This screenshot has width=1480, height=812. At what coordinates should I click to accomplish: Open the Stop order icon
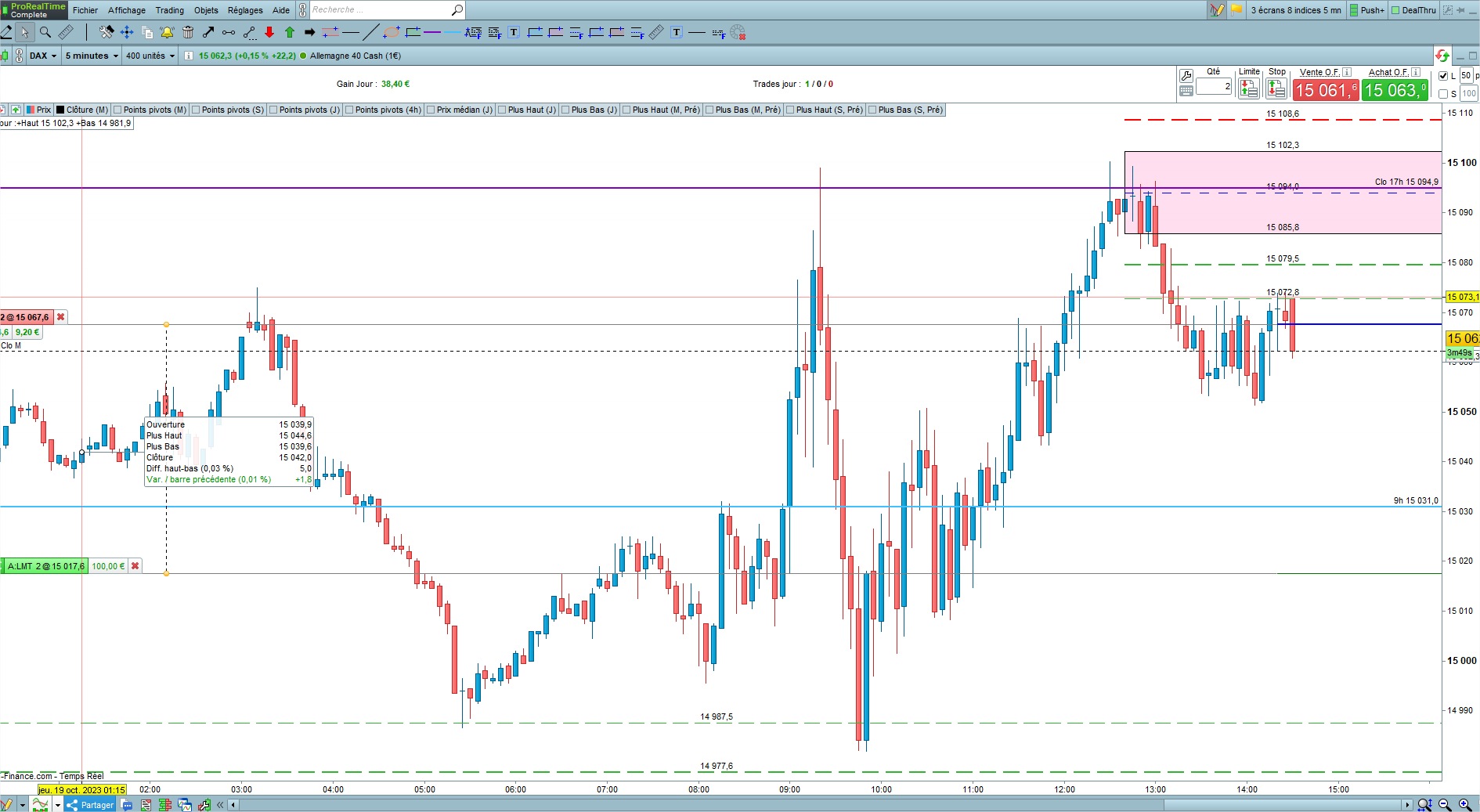coord(1276,89)
